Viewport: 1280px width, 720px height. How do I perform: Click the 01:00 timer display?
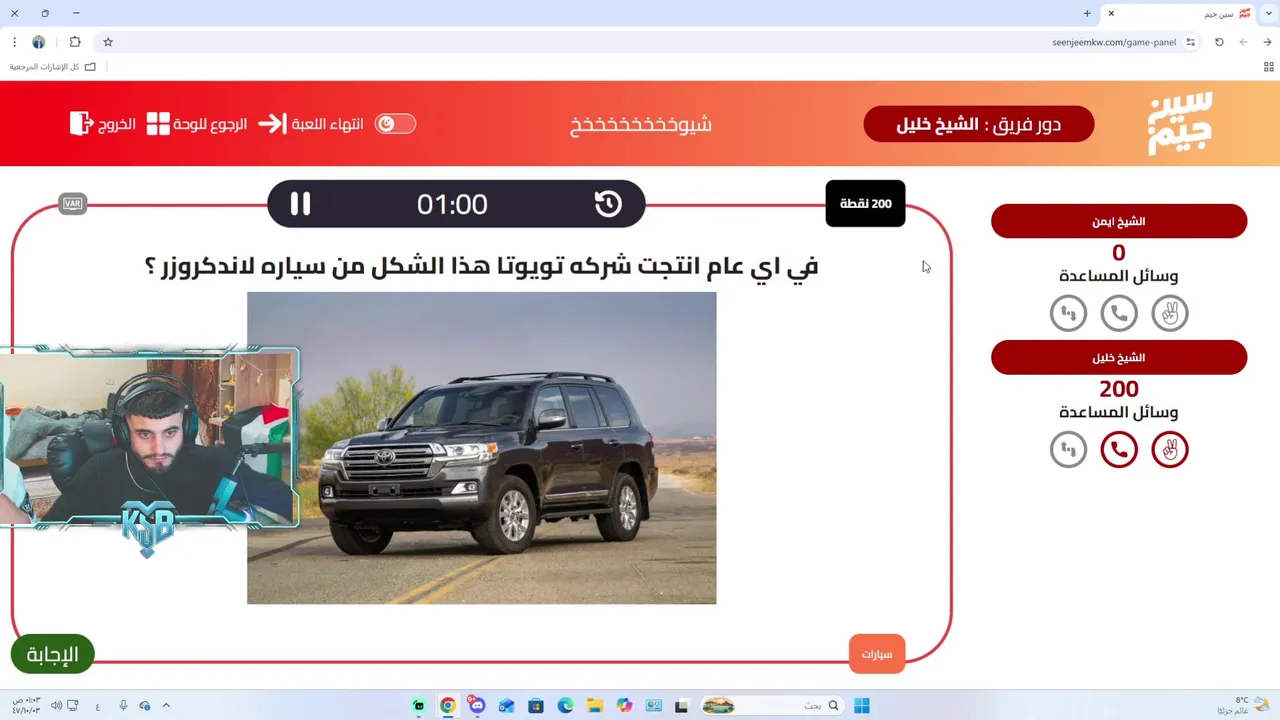(452, 204)
